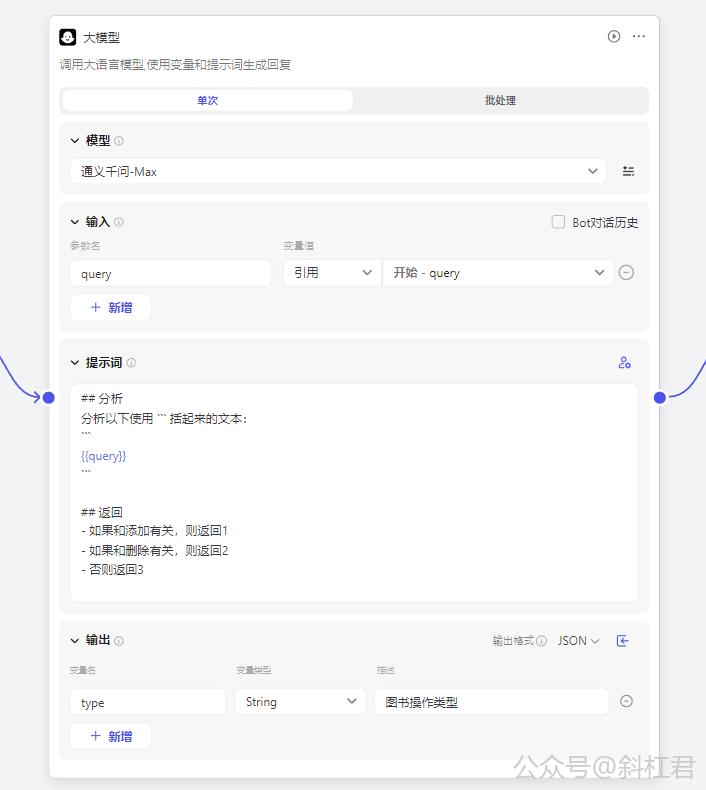Remove the query input parameter row
The image size is (706, 790).
(626, 273)
